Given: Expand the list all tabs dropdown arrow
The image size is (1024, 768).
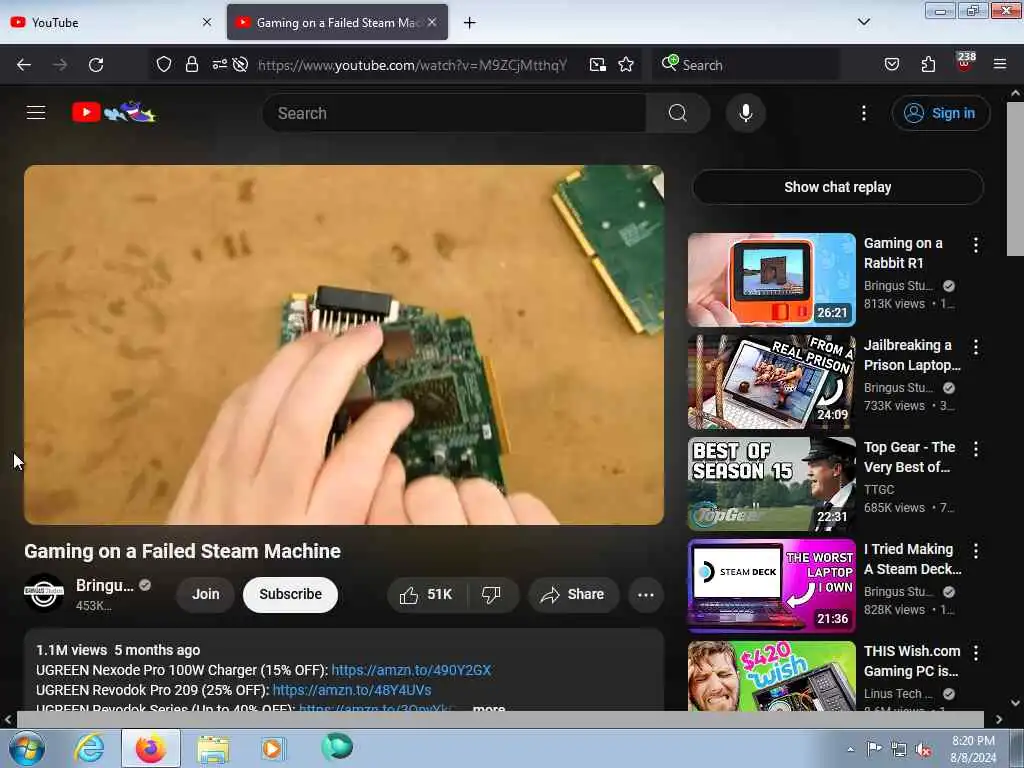Looking at the screenshot, I should 863,22.
